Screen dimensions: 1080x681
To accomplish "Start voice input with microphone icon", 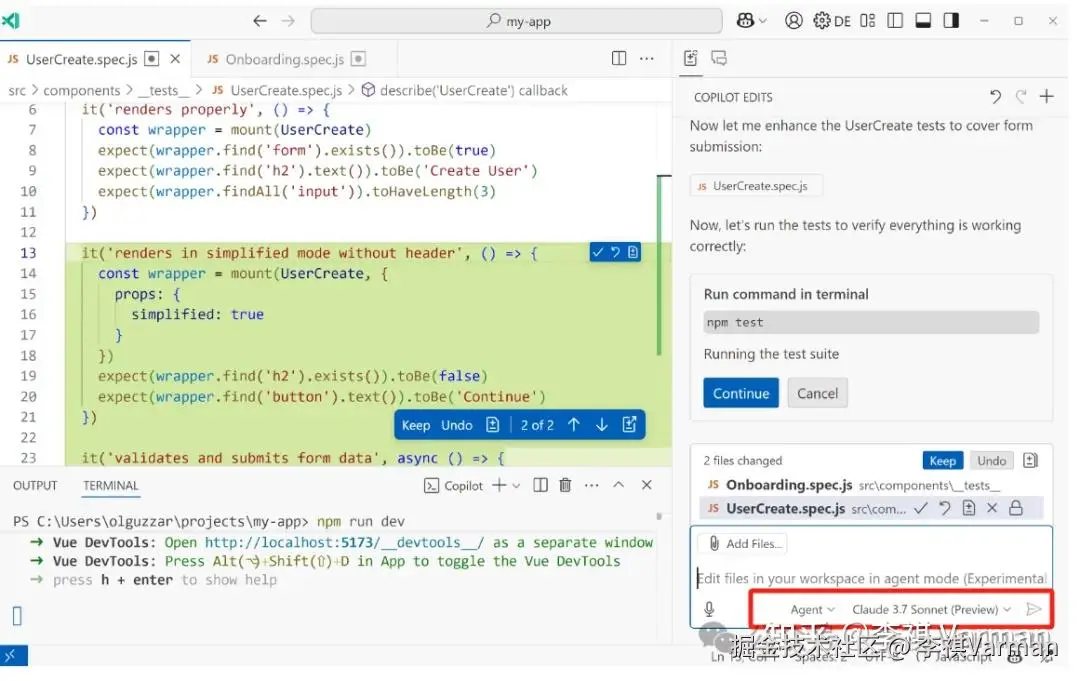I will tap(709, 609).
